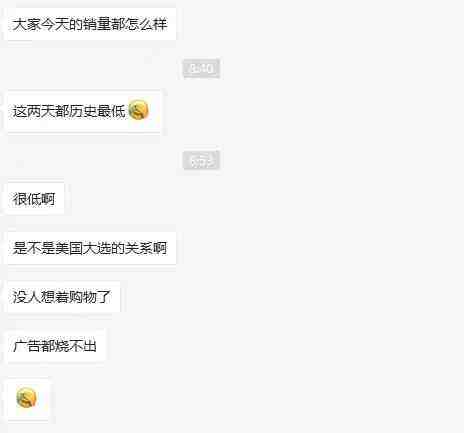The image size is (464, 433).
Task: Click the word 烧不出 in the ad message
Action: (76, 345)
